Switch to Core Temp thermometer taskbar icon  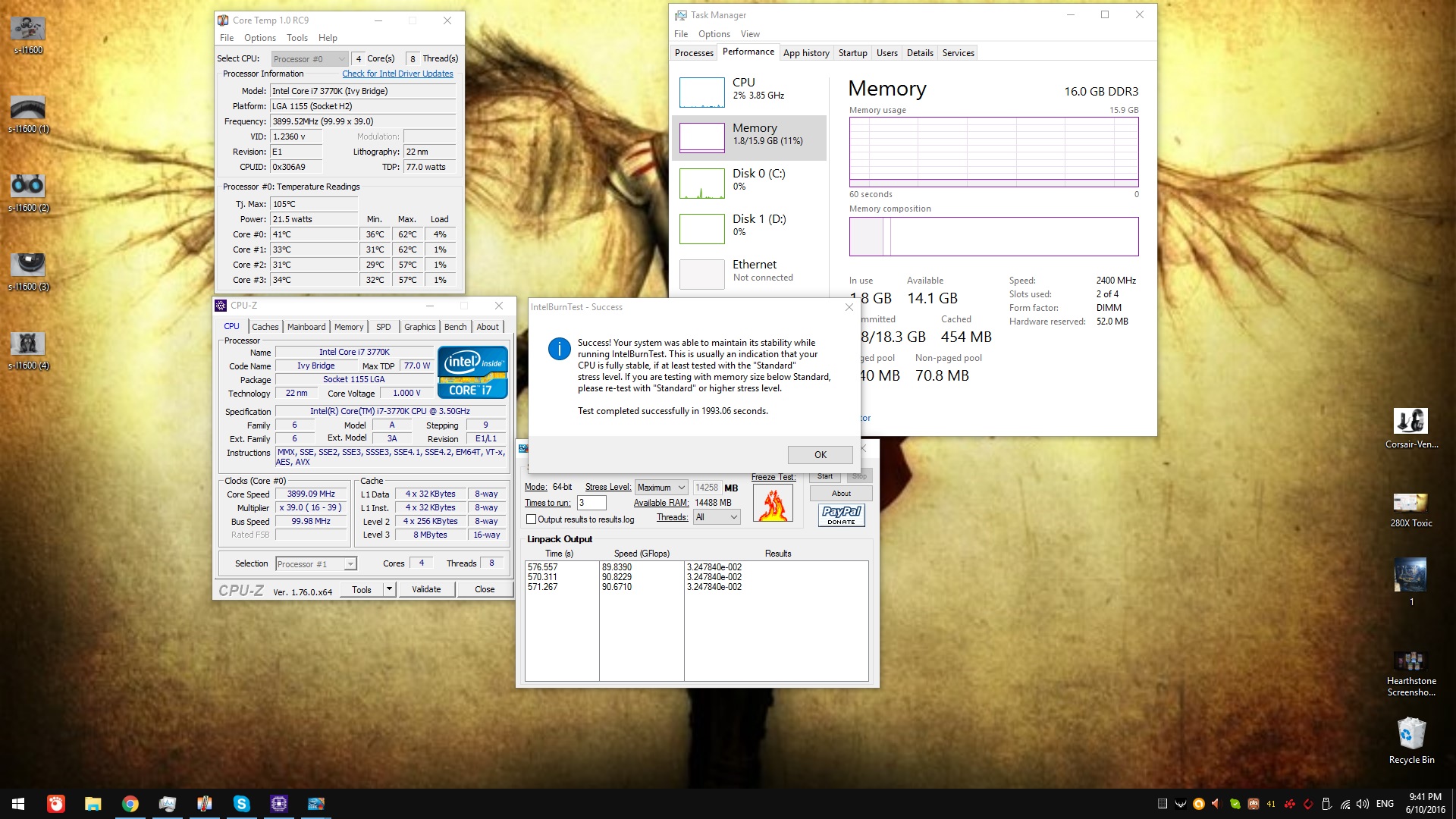pyautogui.click(x=205, y=804)
